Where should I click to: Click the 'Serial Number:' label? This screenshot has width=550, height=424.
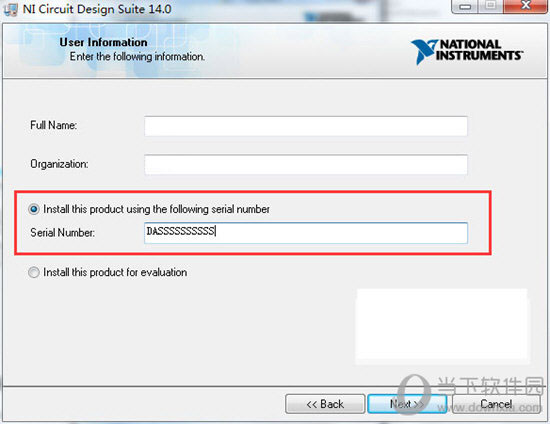pos(62,233)
